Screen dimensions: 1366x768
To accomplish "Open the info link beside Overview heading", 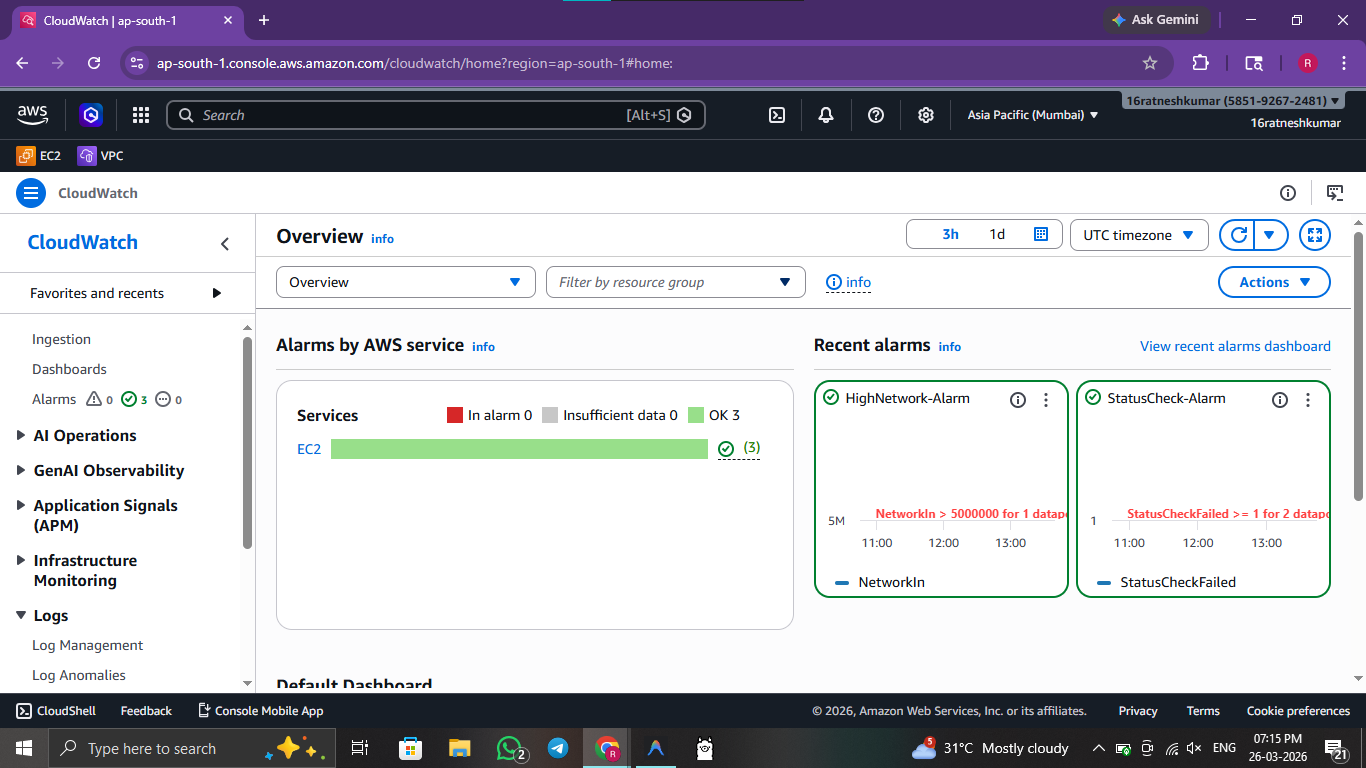I will [382, 239].
